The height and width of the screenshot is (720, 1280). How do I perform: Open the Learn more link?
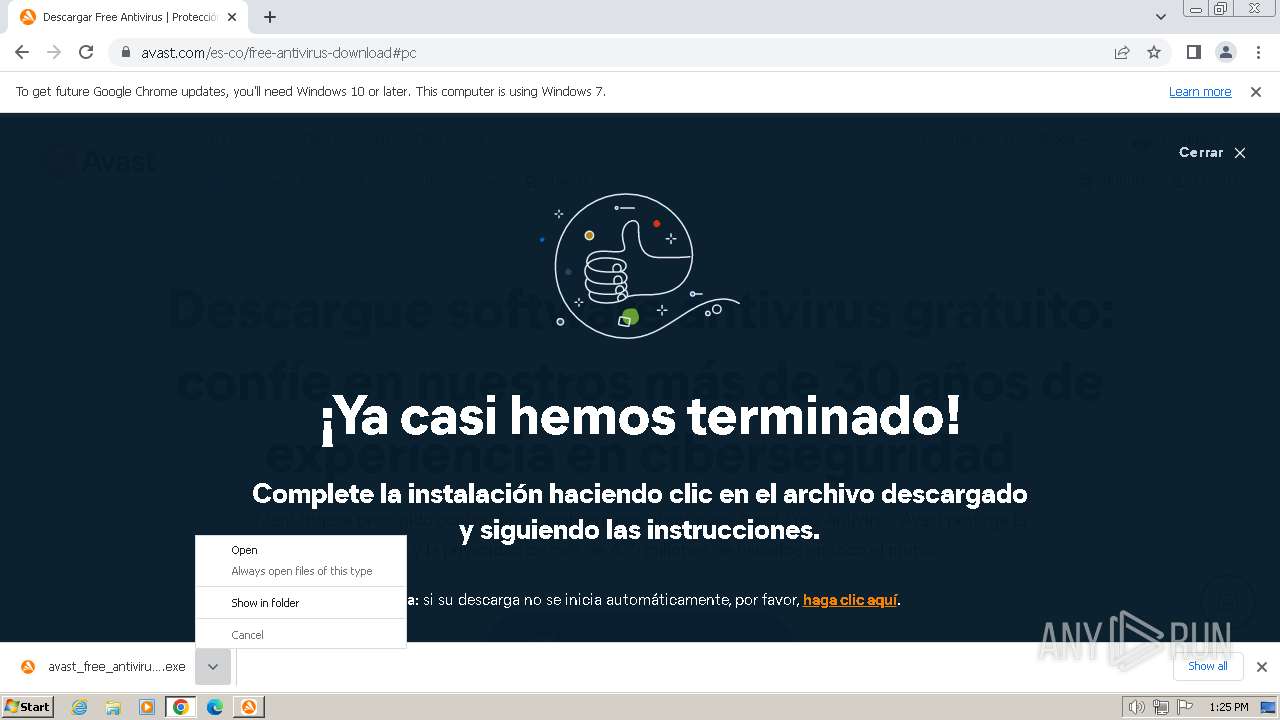[x=1200, y=91]
